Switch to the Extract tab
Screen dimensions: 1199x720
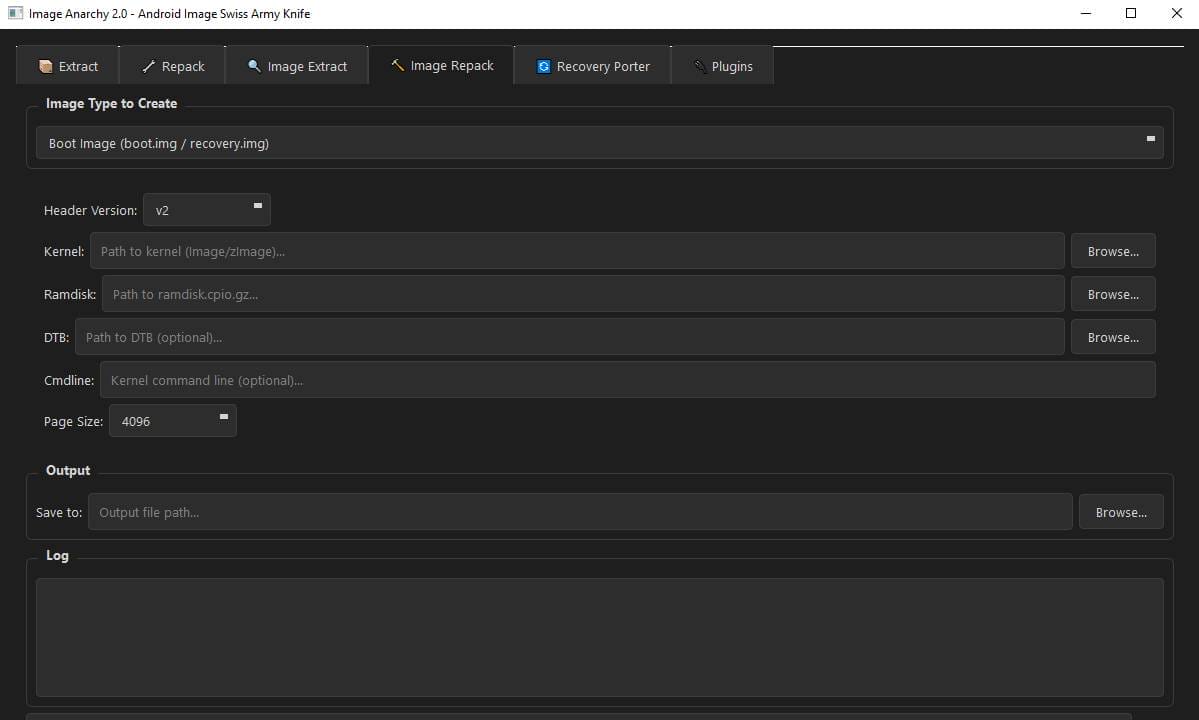(x=67, y=66)
